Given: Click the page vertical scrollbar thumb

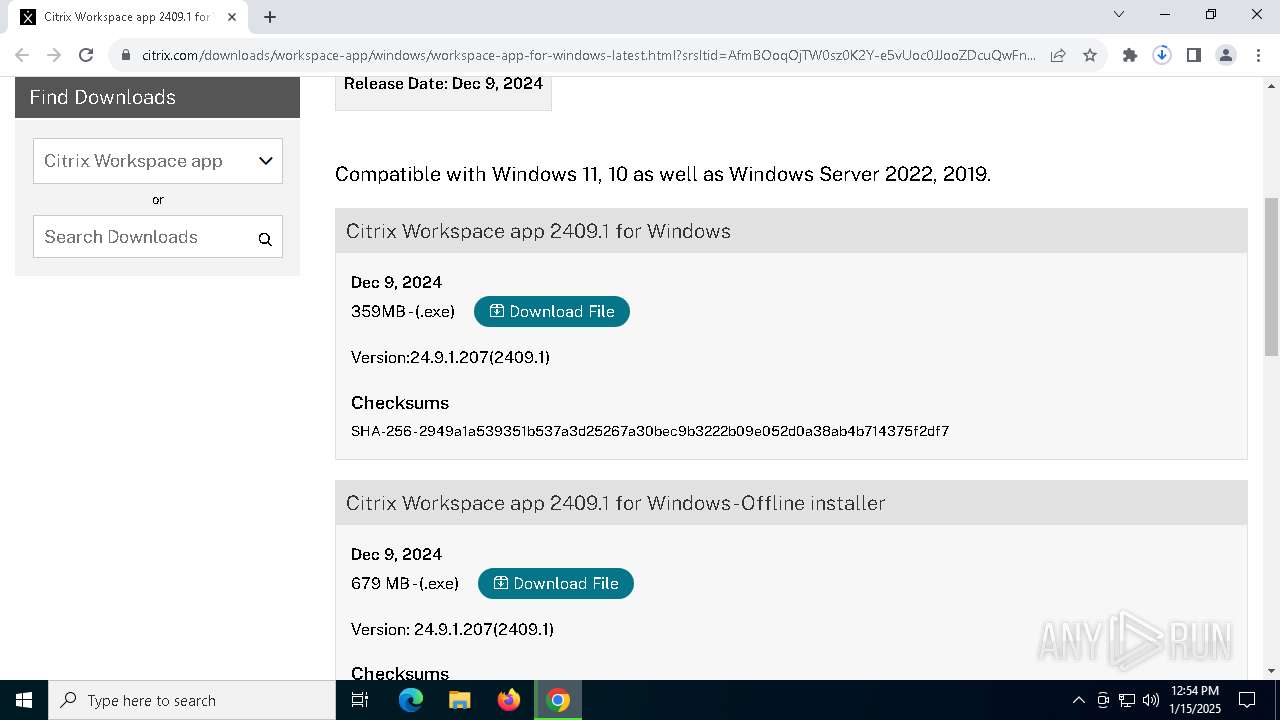Looking at the screenshot, I should pyautogui.click(x=1272, y=277).
